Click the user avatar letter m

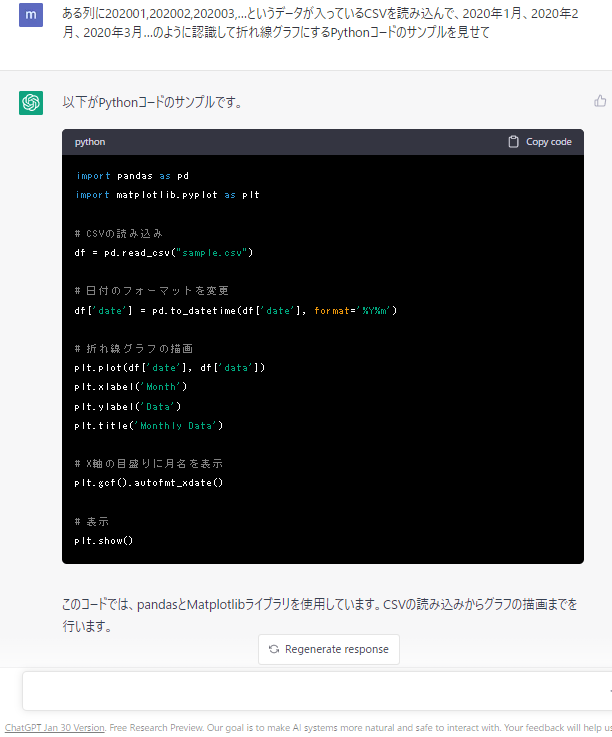click(x=31, y=15)
